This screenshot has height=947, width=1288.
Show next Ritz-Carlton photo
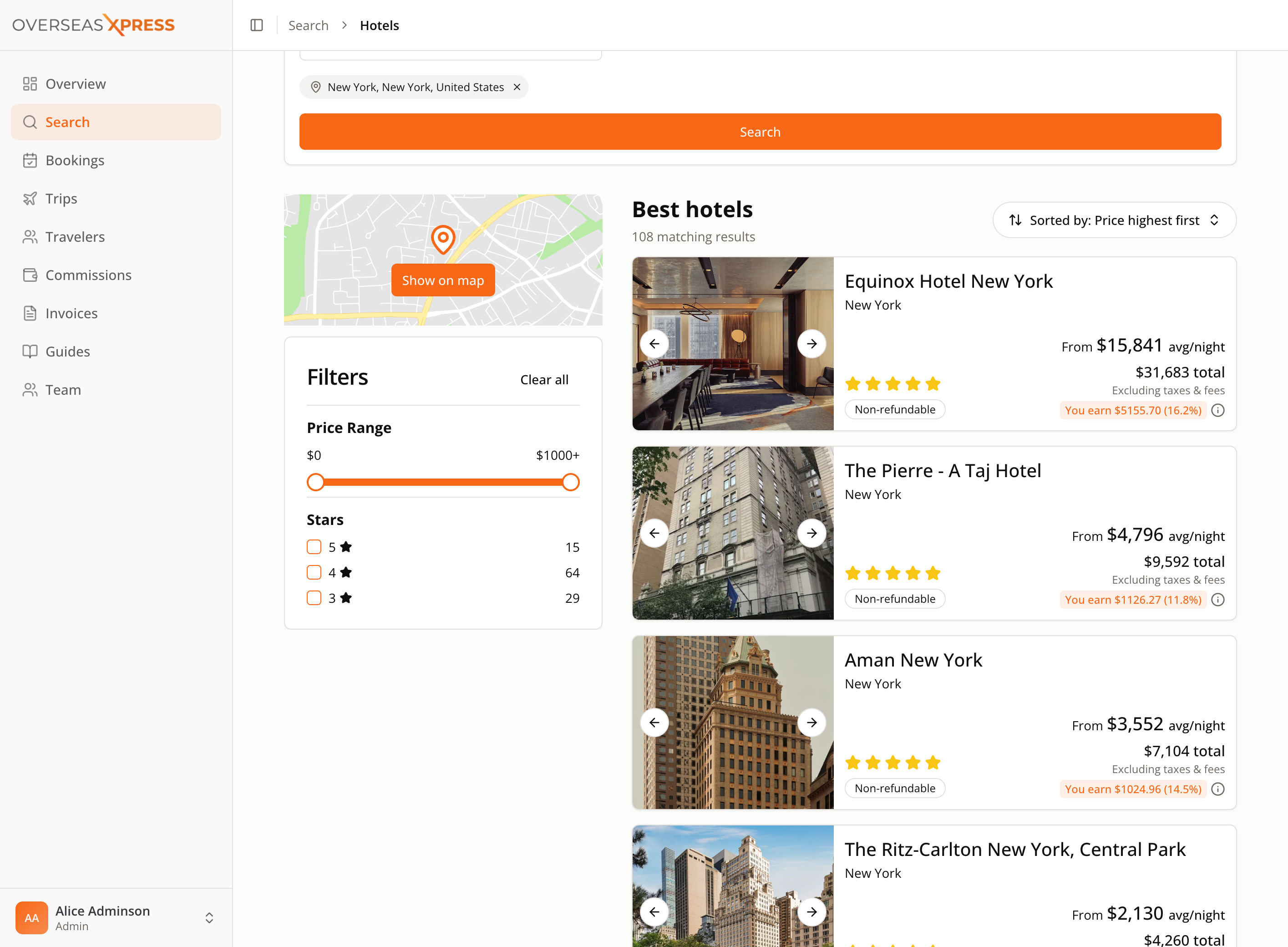pos(812,912)
